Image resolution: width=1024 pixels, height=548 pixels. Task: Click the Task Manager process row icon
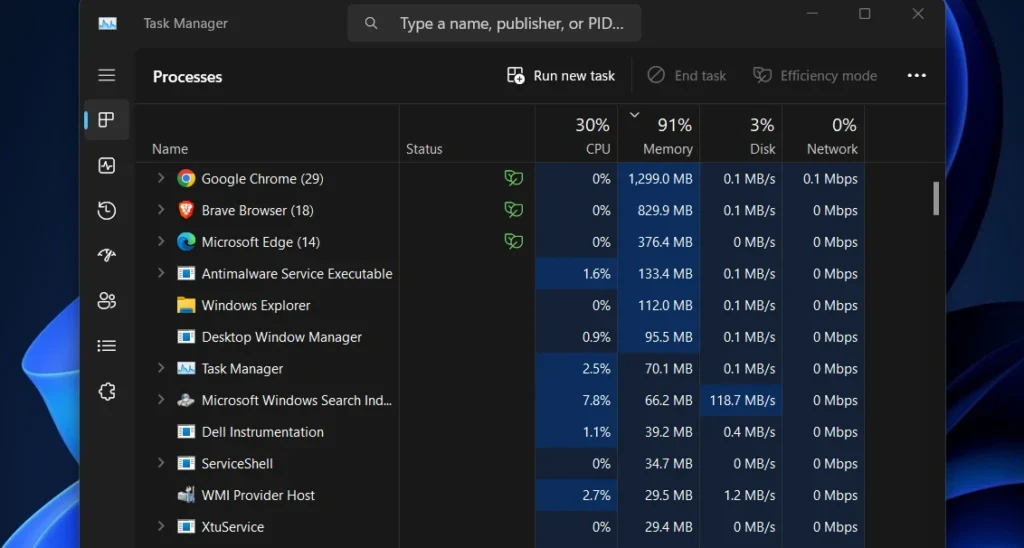point(186,368)
